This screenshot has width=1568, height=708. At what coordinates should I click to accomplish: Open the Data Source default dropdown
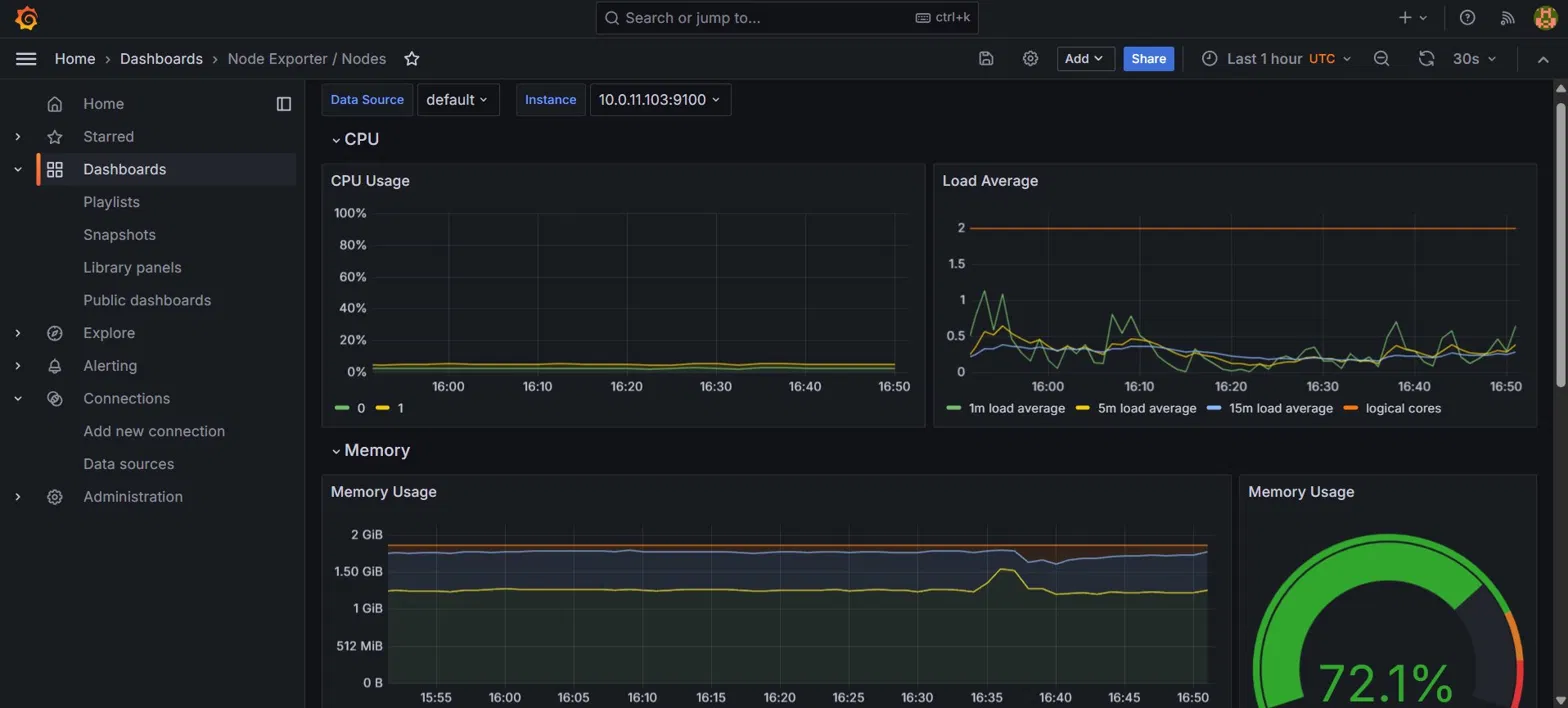458,100
